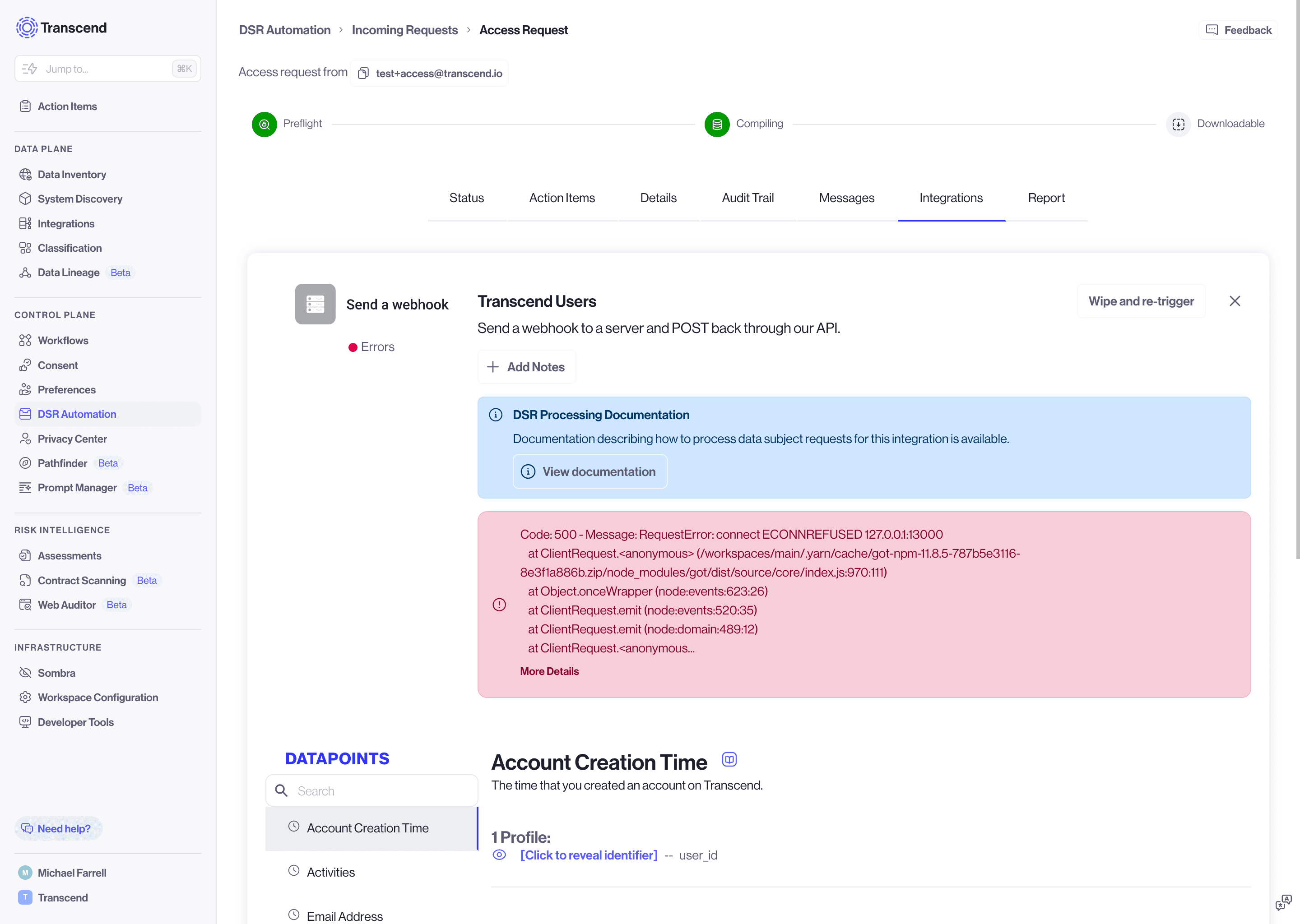This screenshot has width=1300, height=924.
Task: Click the page vertical scrollbar
Action: [1297, 279]
